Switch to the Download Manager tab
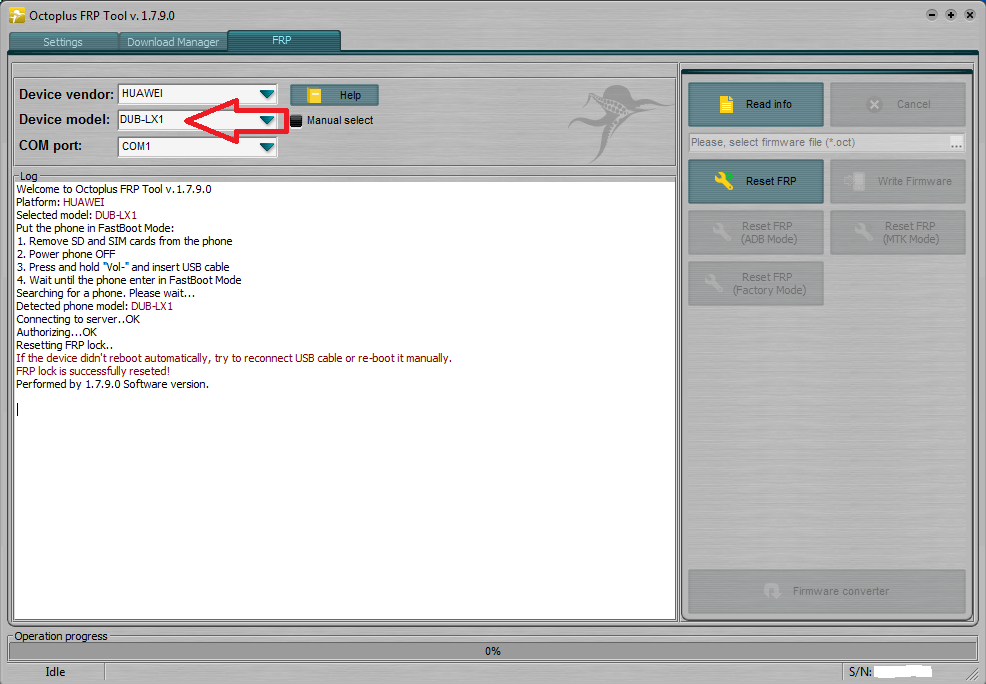 point(173,42)
